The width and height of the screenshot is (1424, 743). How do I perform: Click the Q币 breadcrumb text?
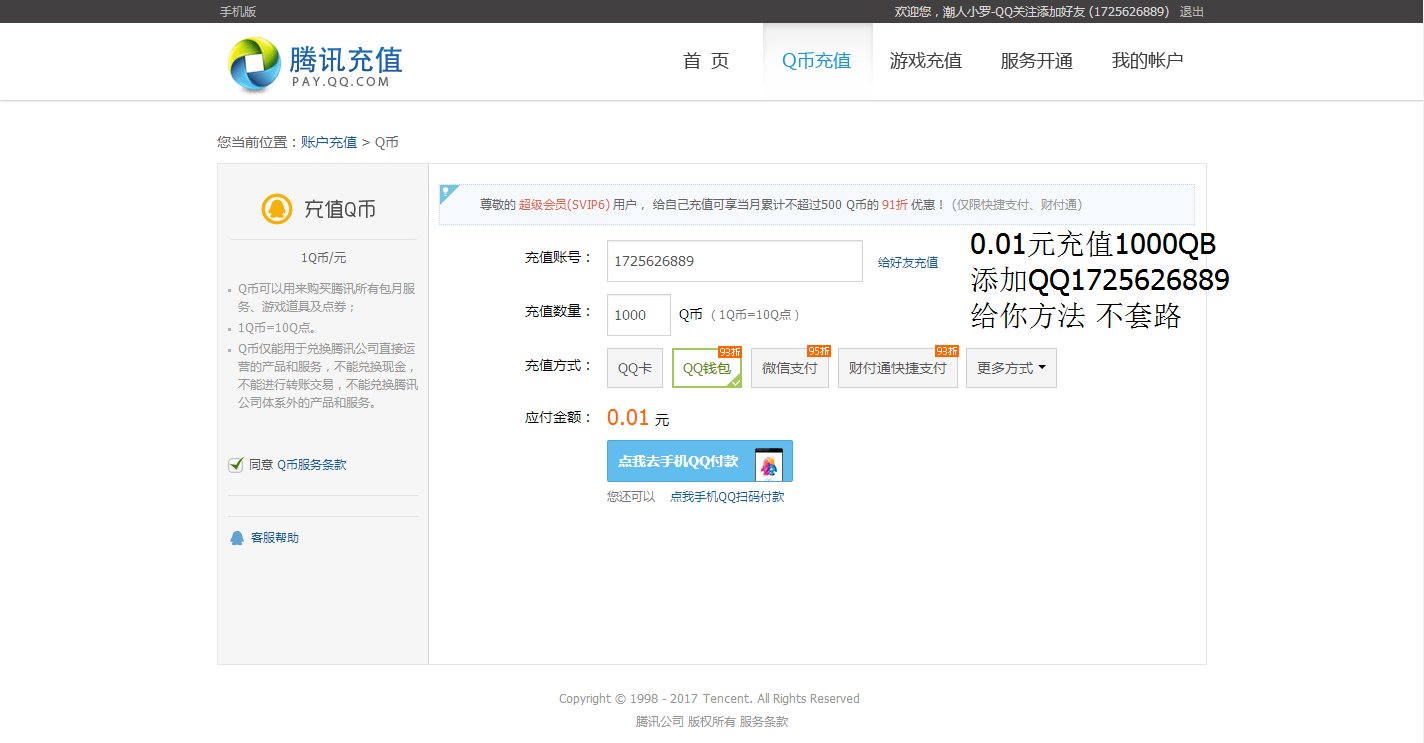pyautogui.click(x=387, y=142)
